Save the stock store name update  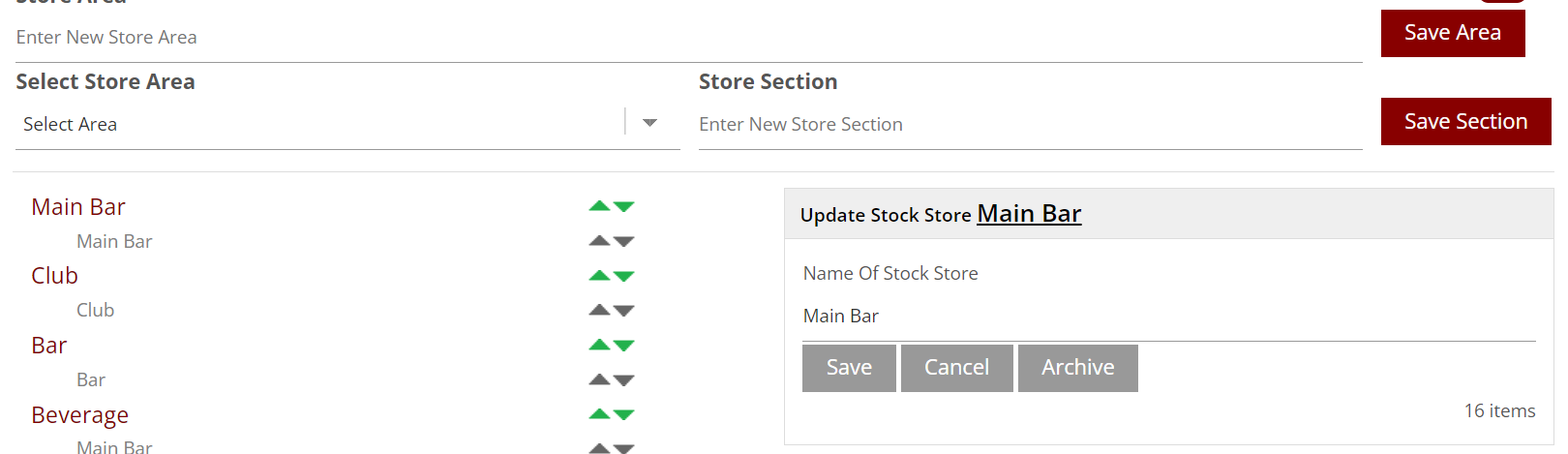(849, 368)
